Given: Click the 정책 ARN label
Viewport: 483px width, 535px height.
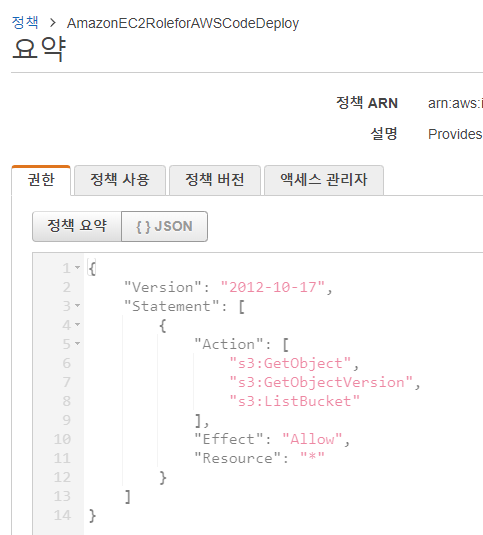Looking at the screenshot, I should point(367,103).
